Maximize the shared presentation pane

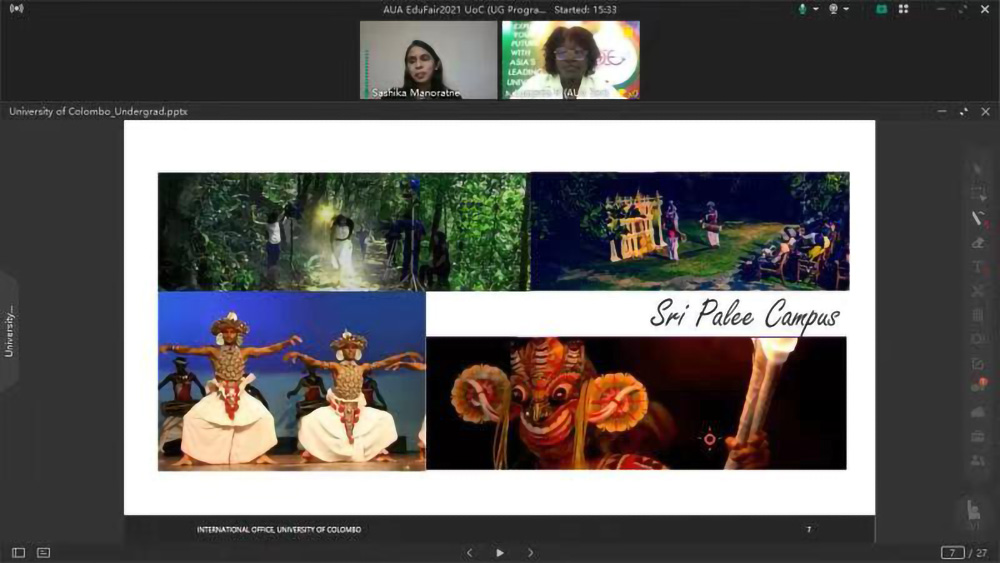964,112
